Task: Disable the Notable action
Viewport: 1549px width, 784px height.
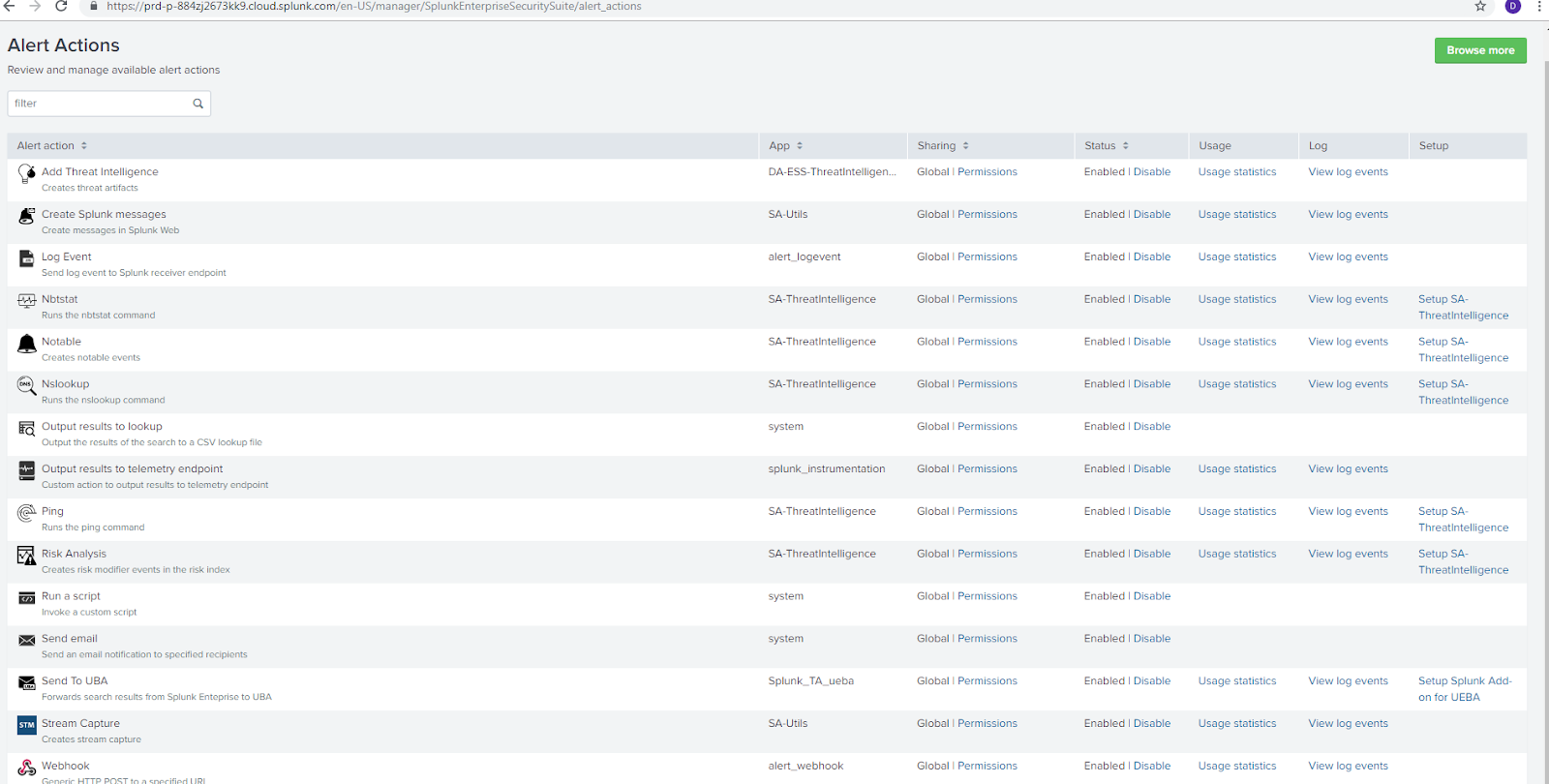Action: coord(1152,342)
